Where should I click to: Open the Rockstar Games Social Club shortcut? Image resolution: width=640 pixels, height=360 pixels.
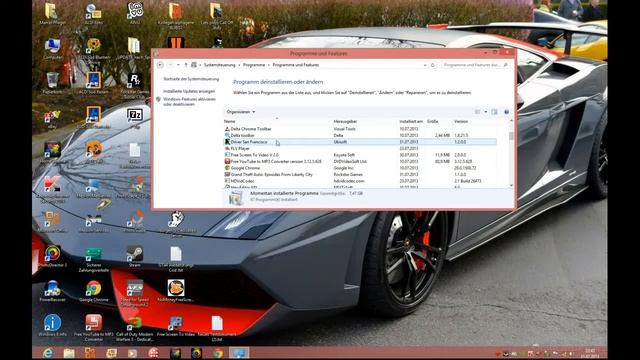[x=135, y=84]
